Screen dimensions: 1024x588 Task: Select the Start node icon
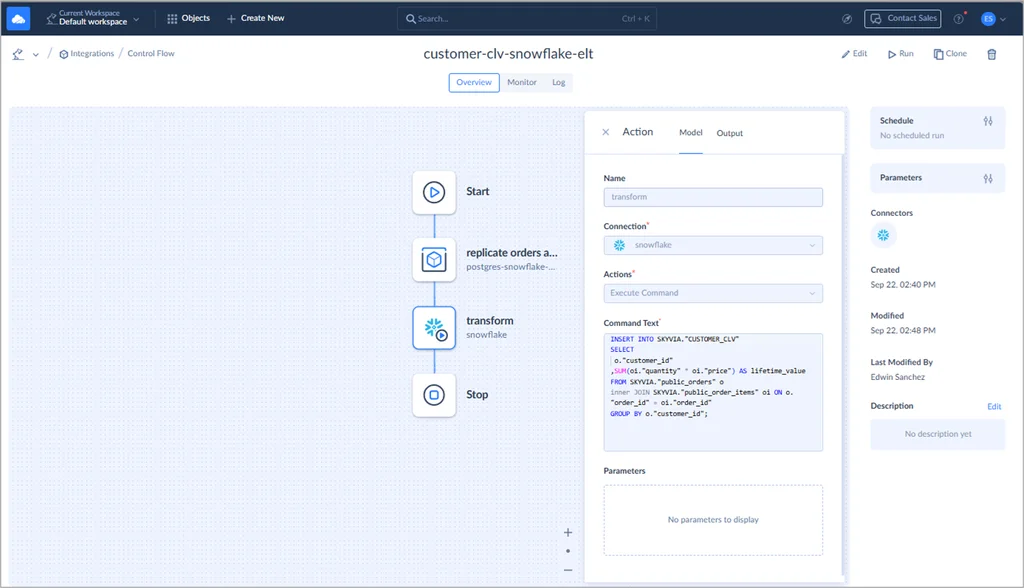pos(434,192)
